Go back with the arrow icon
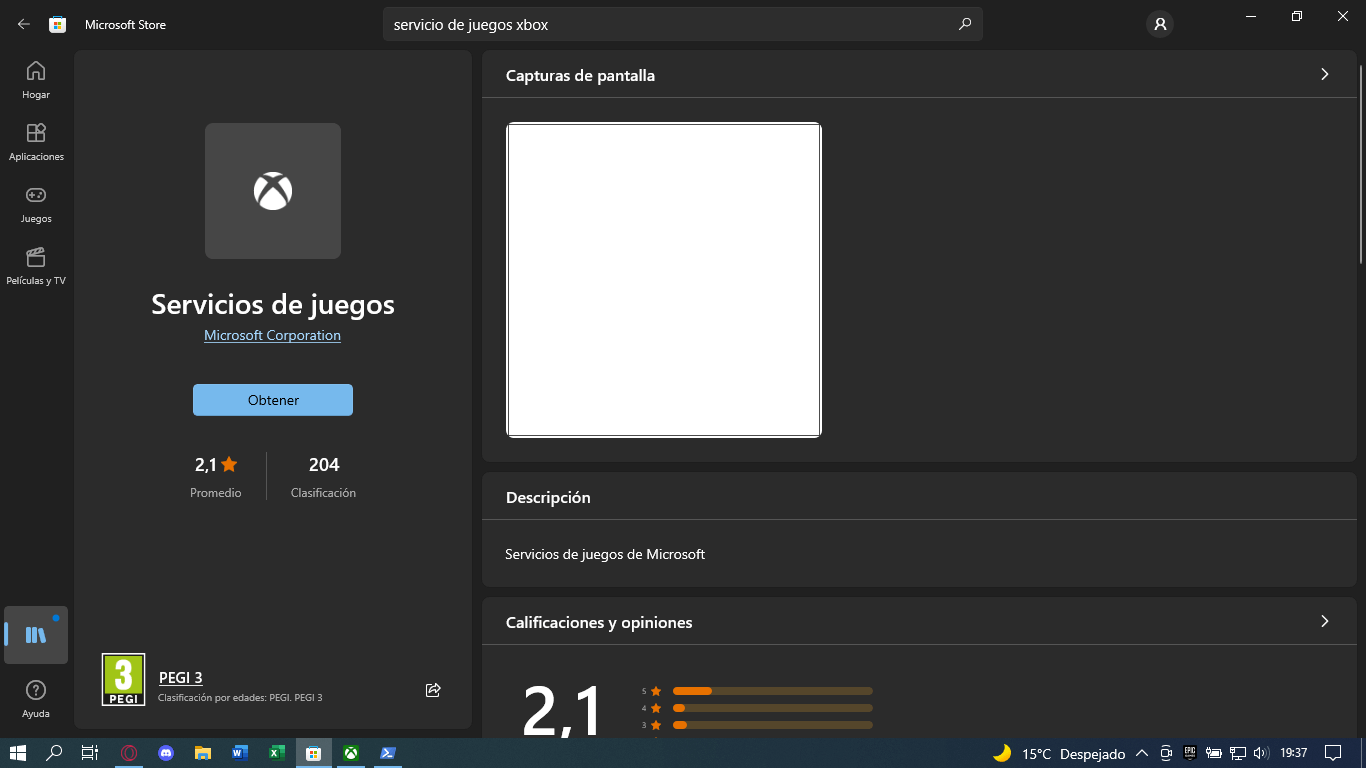This screenshot has height=768, width=1366. click(x=24, y=24)
